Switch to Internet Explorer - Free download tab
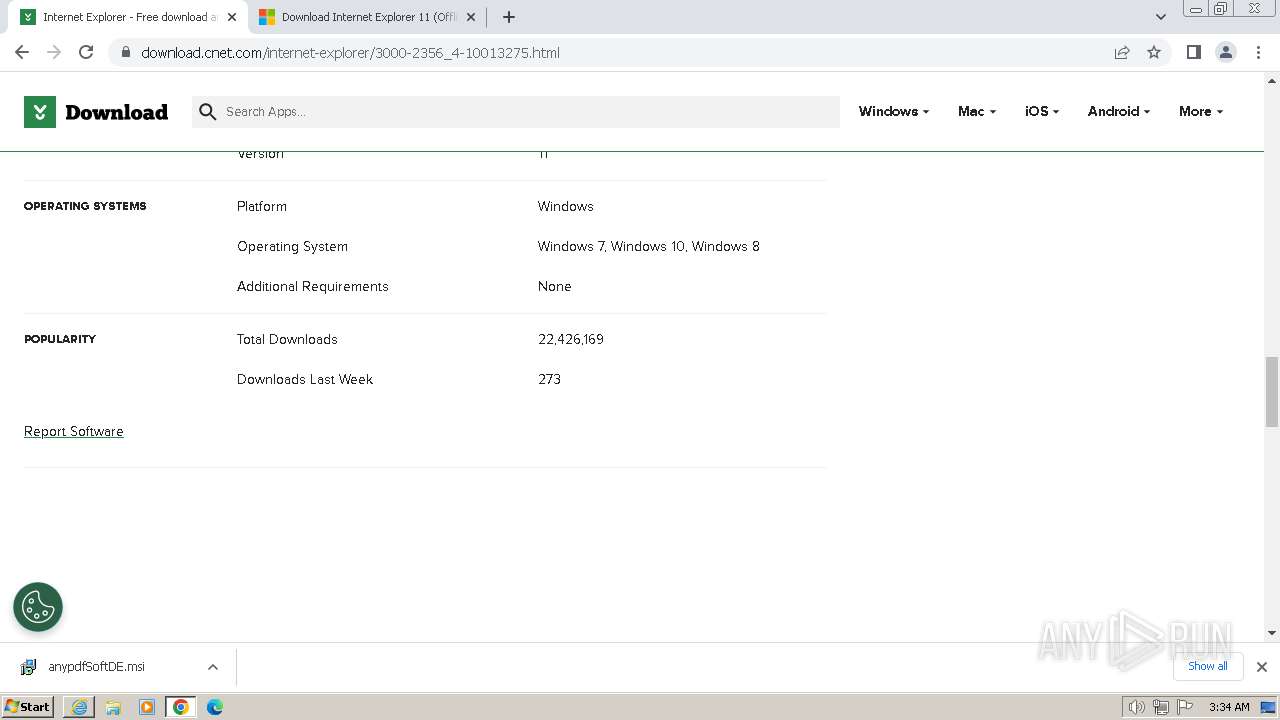Viewport: 1280px width, 720px height. [x=127, y=17]
